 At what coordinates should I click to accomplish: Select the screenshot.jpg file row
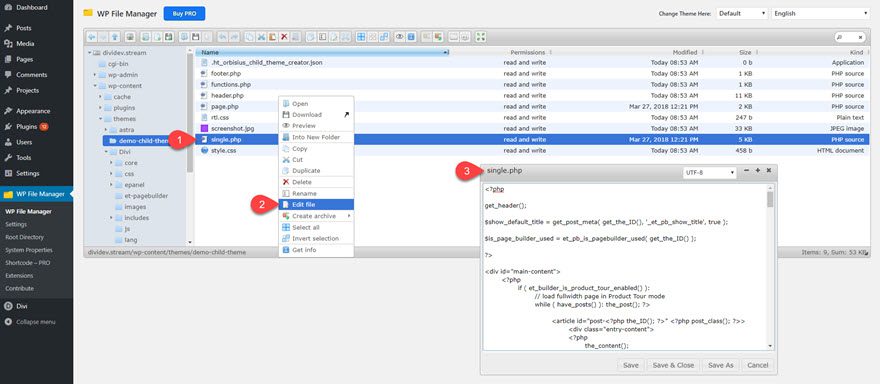(x=533, y=129)
